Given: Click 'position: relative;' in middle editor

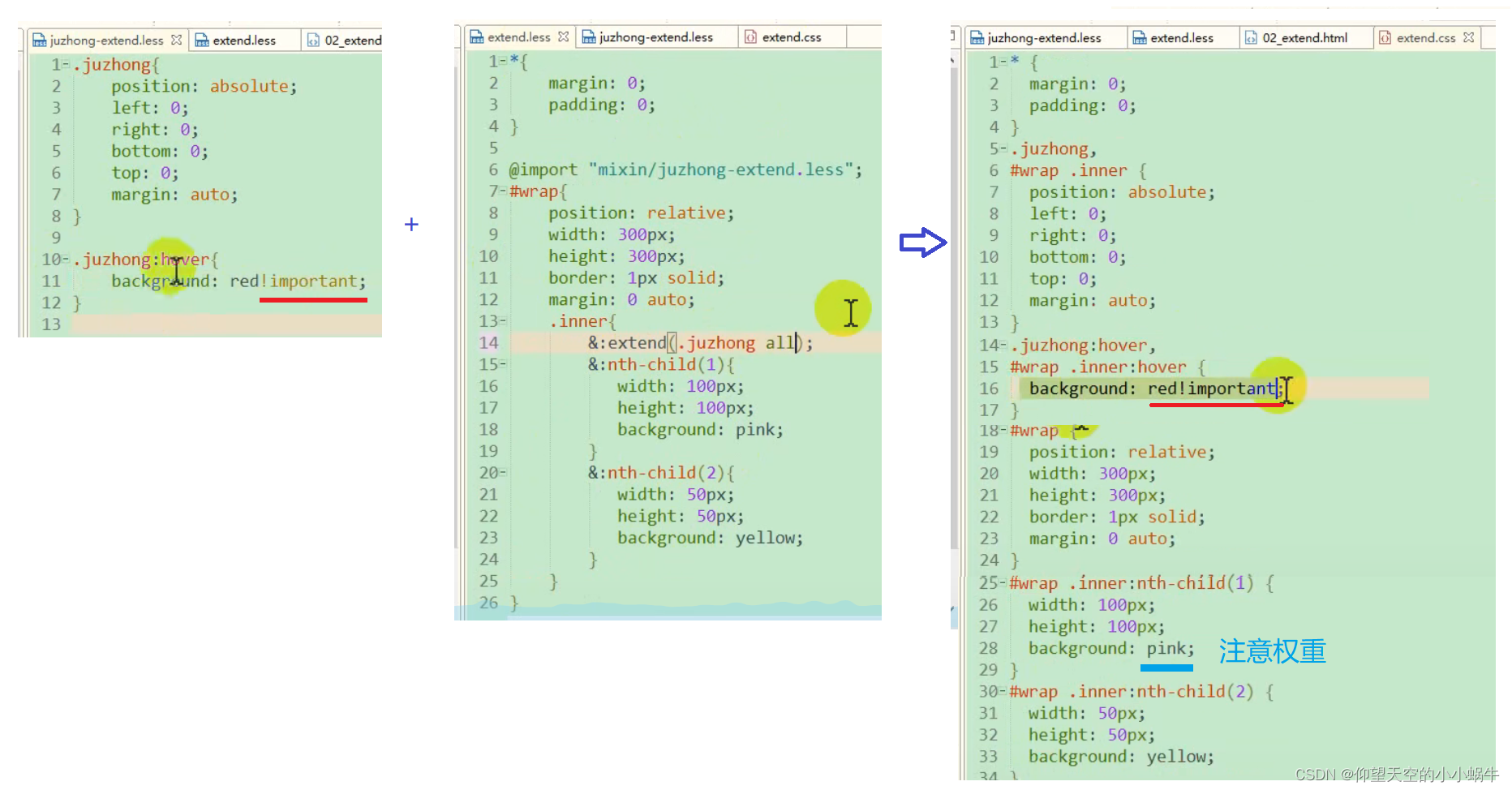Looking at the screenshot, I should 641,213.
